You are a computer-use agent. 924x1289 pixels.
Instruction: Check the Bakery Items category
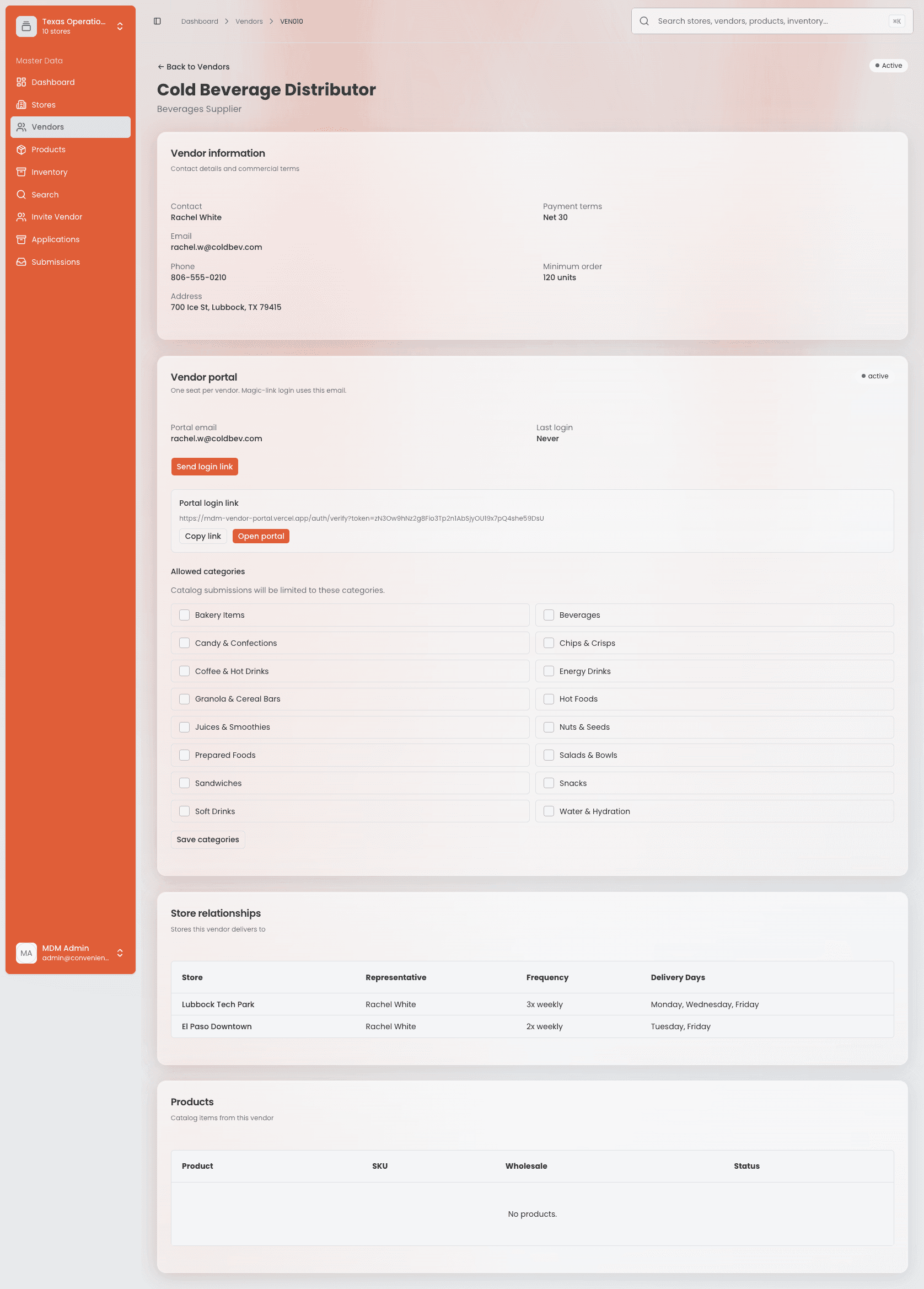point(185,615)
